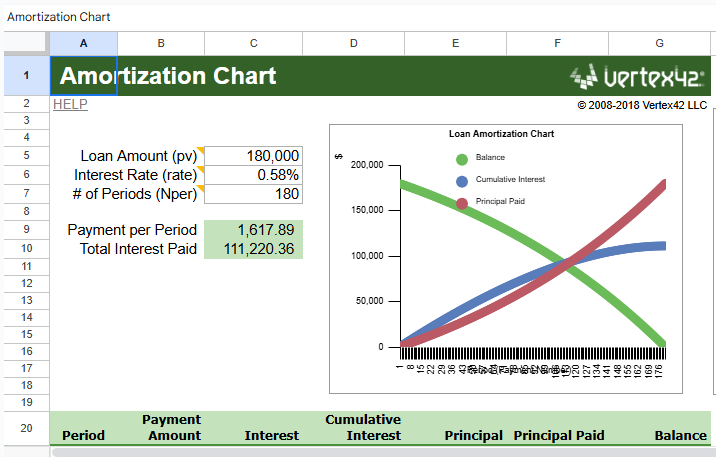This screenshot has height=457, width=716.
Task: Click the Cumulative Interest table column heading
Action: [x=362, y=427]
